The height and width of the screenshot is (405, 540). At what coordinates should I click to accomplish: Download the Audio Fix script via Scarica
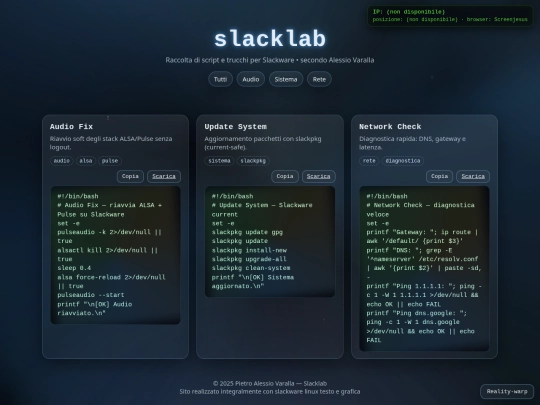(x=164, y=176)
